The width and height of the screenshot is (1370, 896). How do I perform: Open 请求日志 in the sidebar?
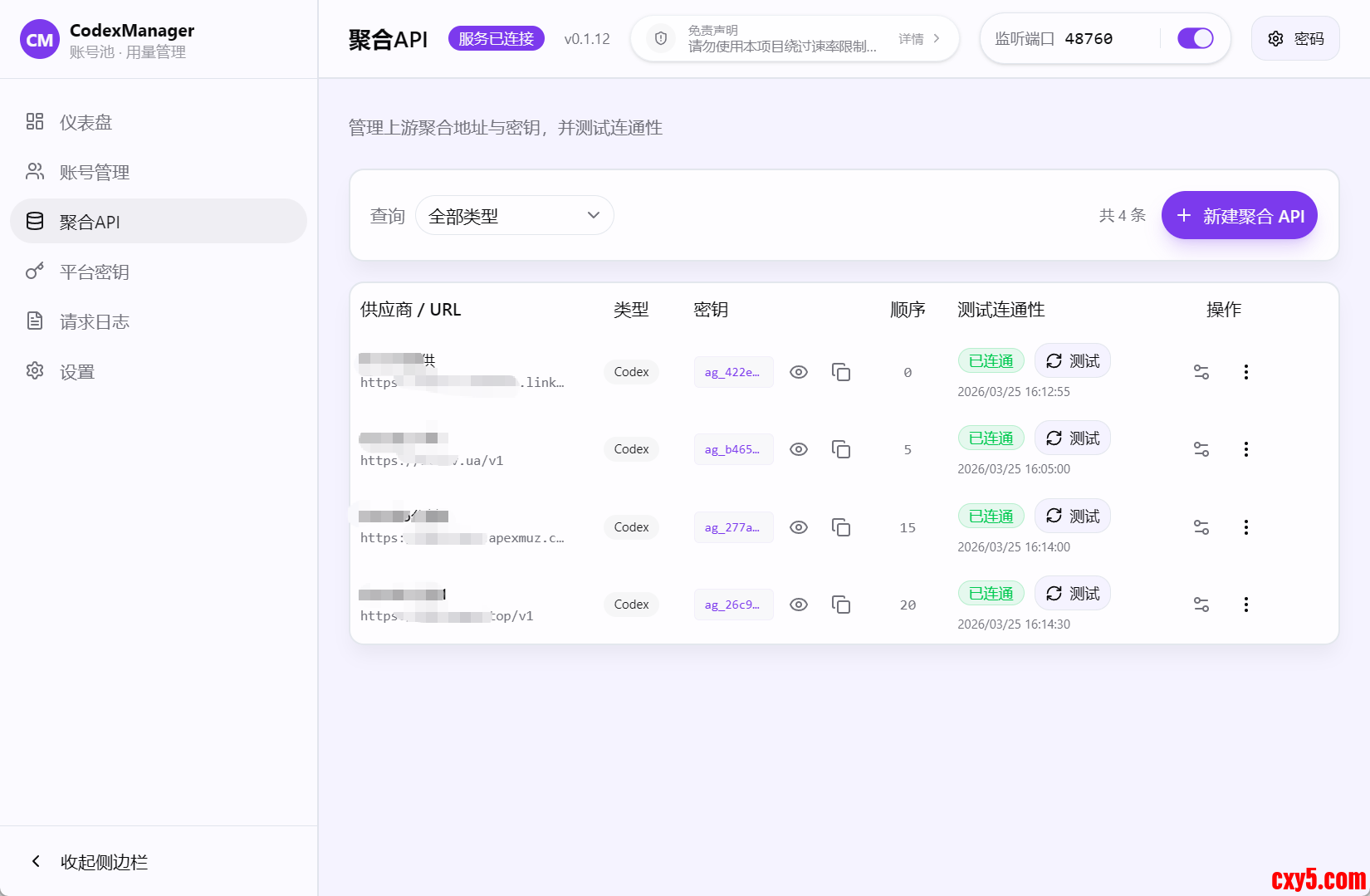[x=94, y=322]
